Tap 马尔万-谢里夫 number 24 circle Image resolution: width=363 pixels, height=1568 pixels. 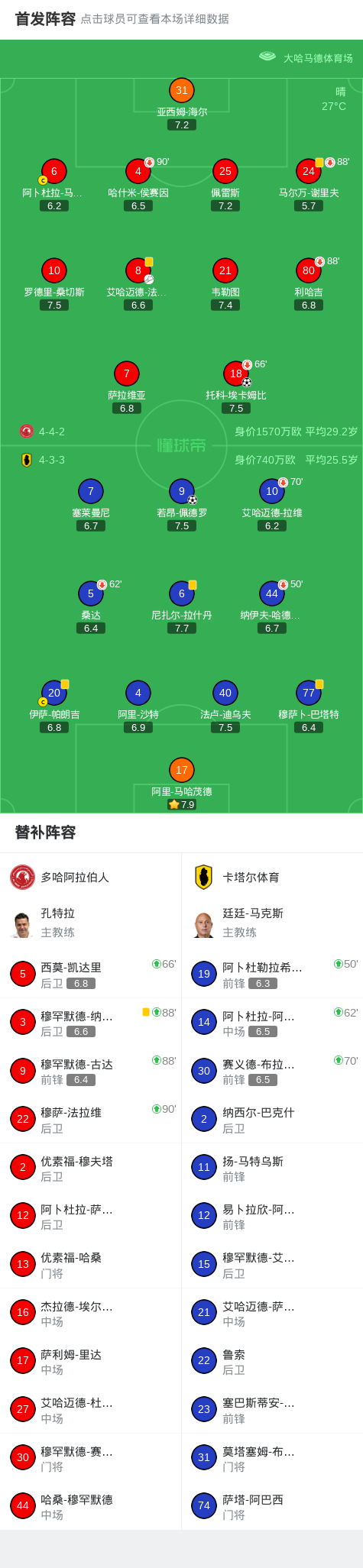(309, 171)
